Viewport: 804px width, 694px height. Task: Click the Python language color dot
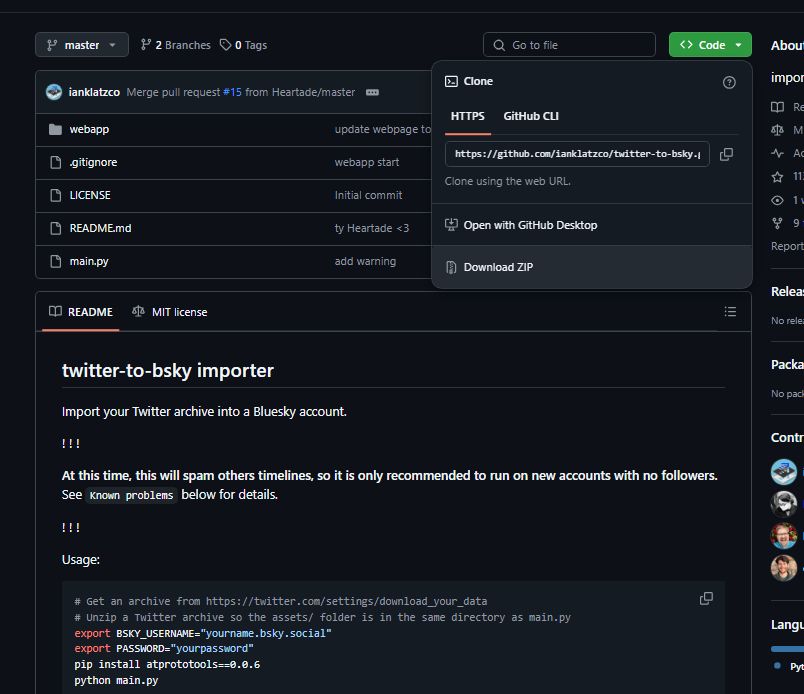pos(777,666)
